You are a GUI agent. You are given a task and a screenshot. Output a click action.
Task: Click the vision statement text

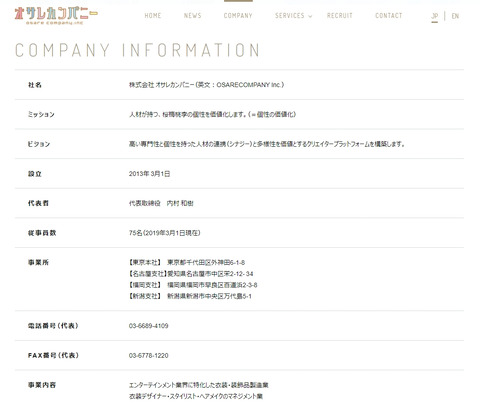(267, 144)
